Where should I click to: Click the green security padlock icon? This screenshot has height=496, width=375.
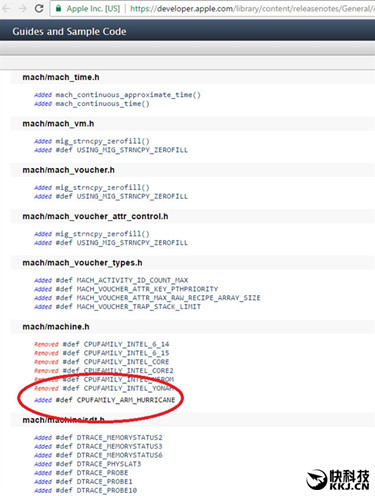tap(59, 8)
